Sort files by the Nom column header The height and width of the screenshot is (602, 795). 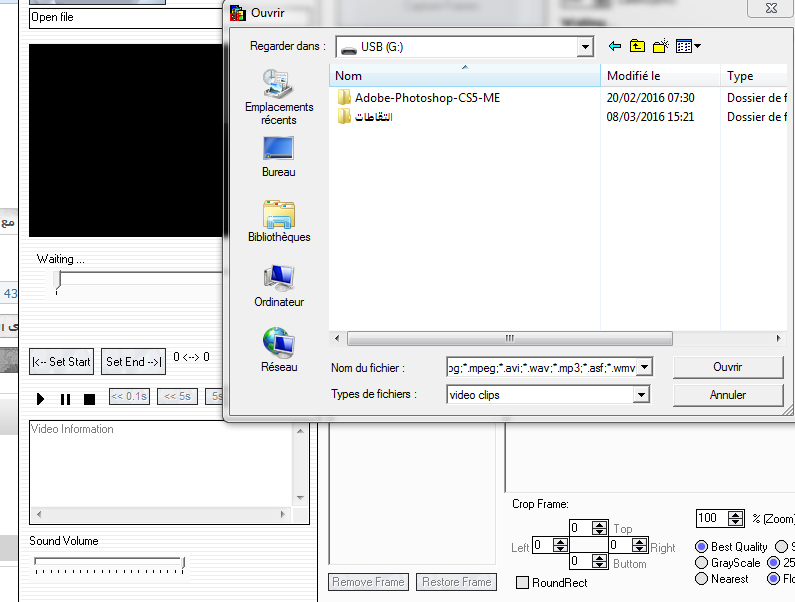[x=465, y=76]
